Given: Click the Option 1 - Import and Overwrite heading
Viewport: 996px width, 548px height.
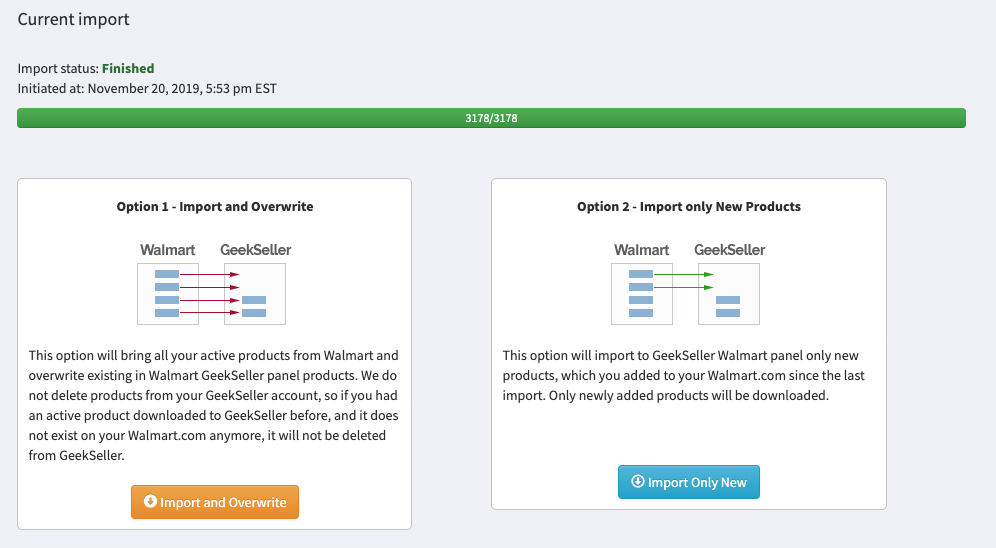Looking at the screenshot, I should [215, 206].
